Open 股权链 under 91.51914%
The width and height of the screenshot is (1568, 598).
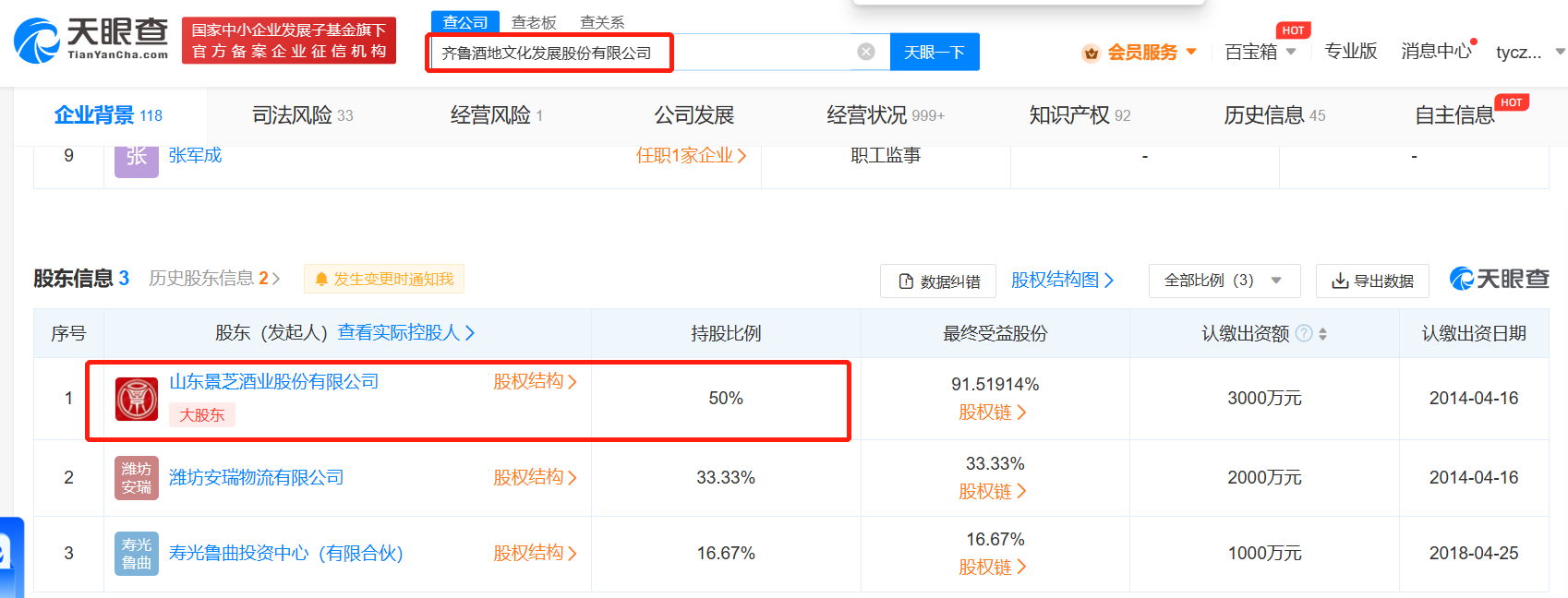point(993,413)
